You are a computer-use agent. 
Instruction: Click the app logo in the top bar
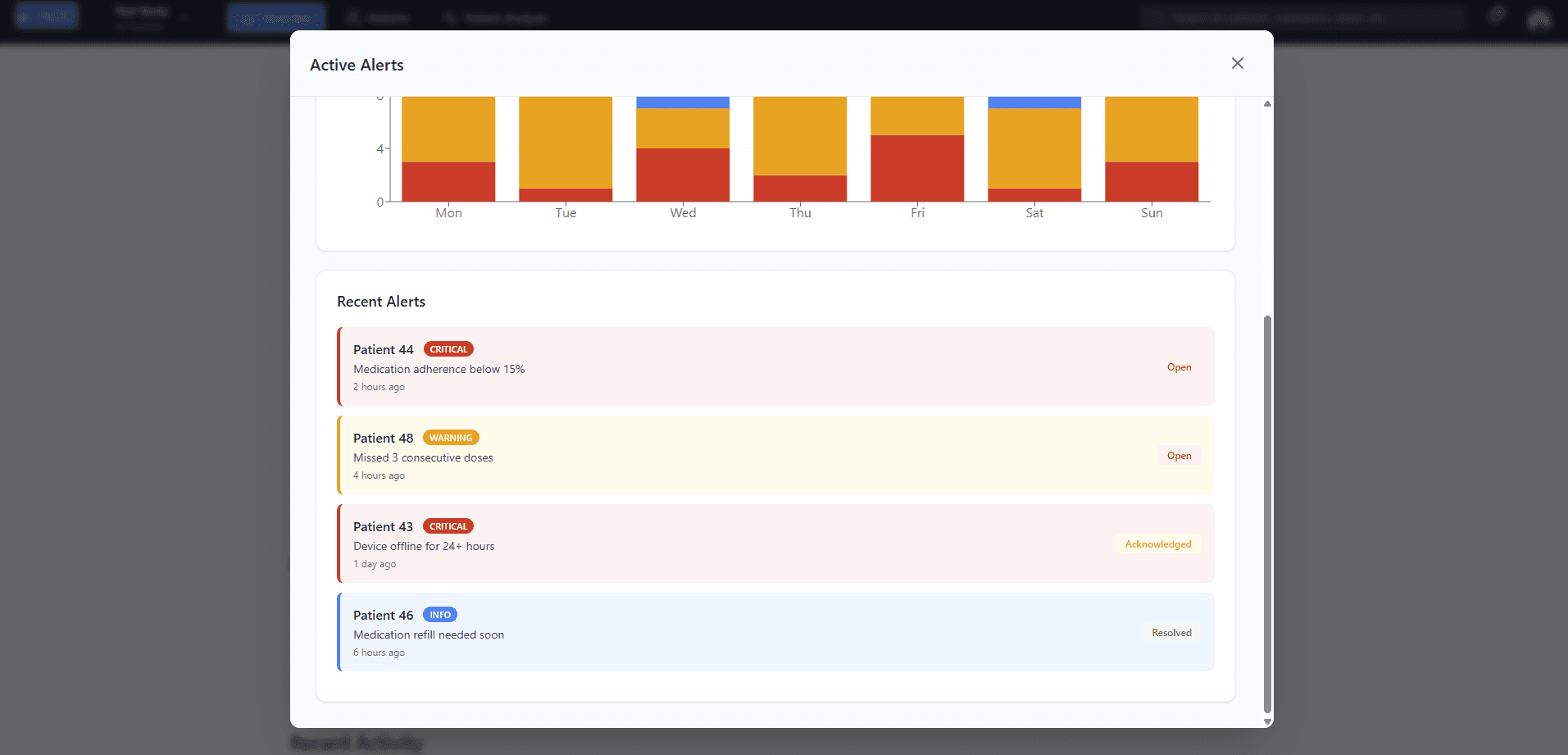(47, 15)
